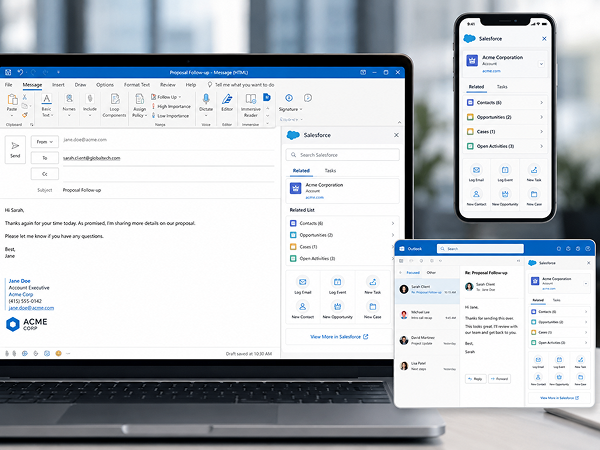Viewport: 600px width, 450px height.
Task: Open the Follow Up dropdown in ribbon
Action: (x=166, y=97)
